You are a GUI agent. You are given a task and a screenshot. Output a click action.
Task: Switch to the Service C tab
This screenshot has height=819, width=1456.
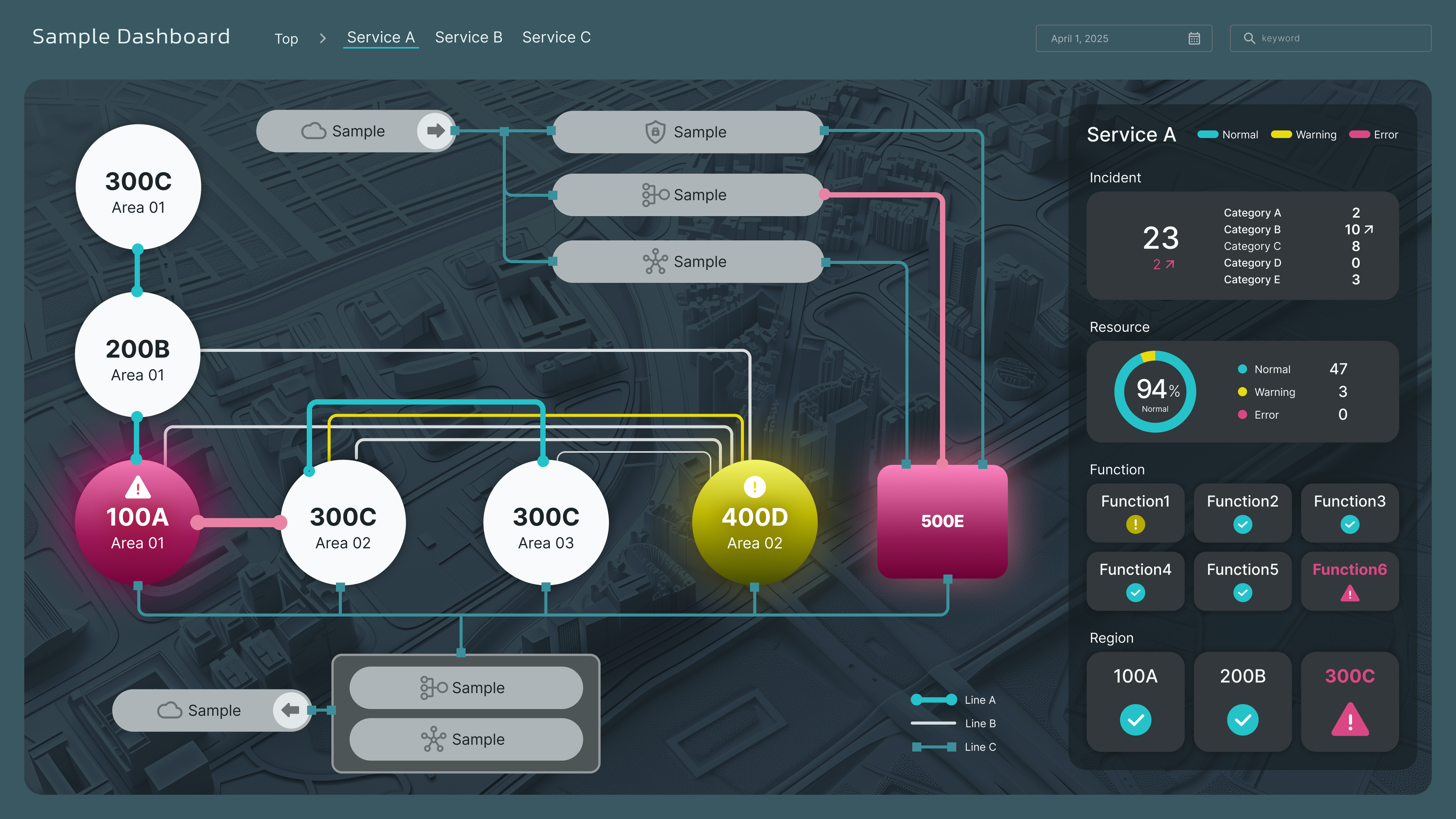[x=556, y=37]
